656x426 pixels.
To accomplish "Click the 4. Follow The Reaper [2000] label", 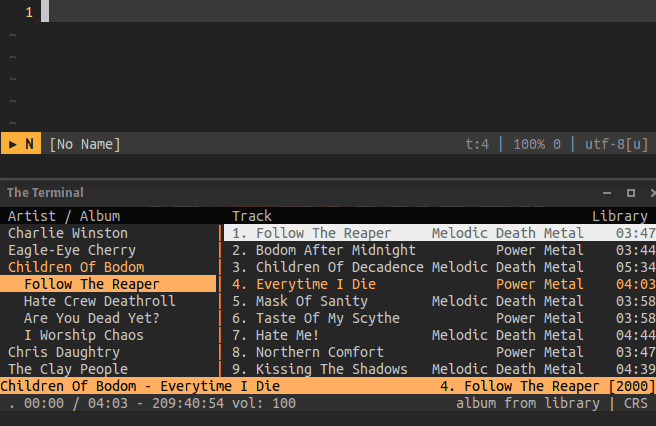I will point(547,386).
